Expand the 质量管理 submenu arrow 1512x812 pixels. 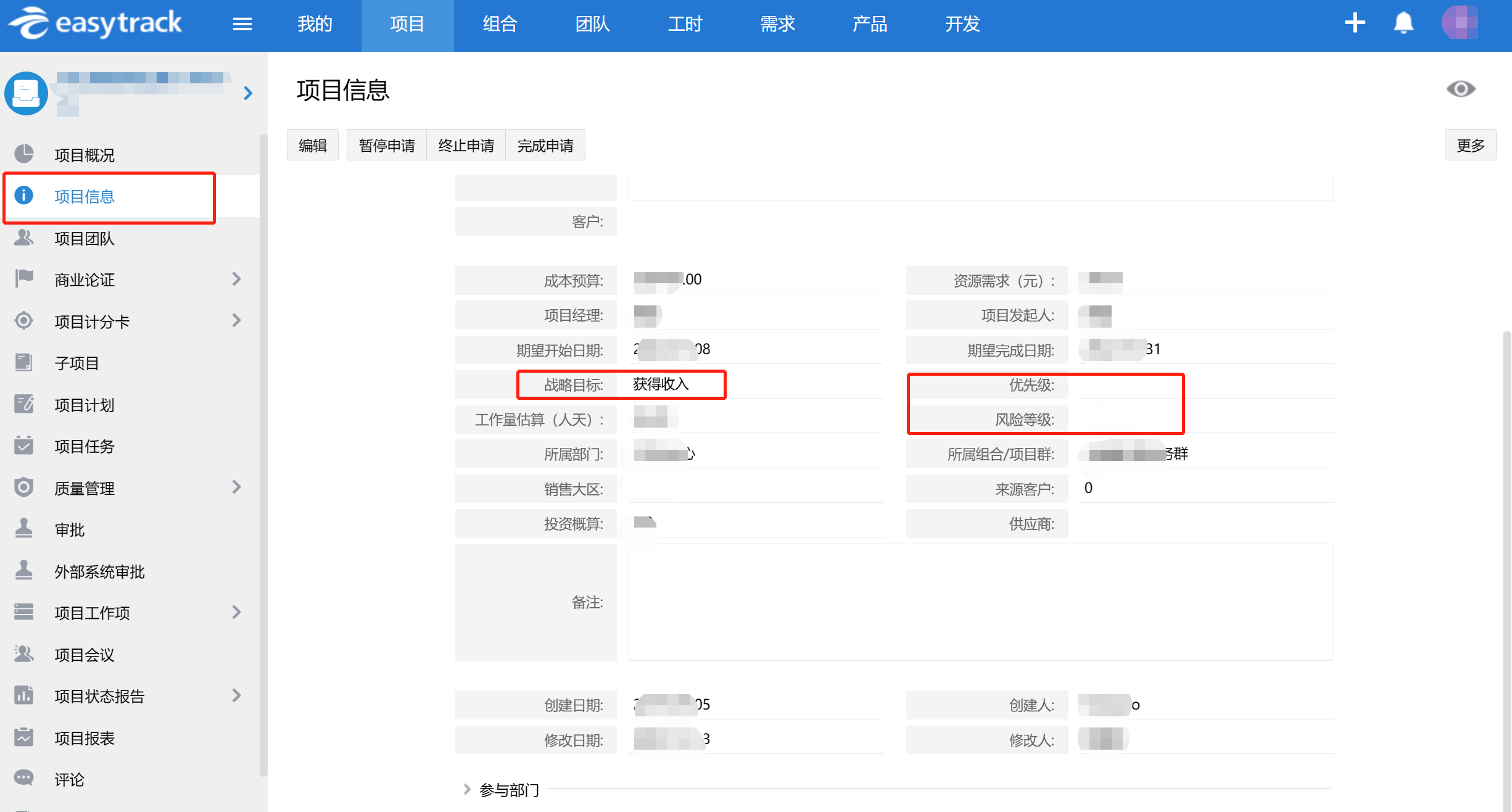pos(236,487)
